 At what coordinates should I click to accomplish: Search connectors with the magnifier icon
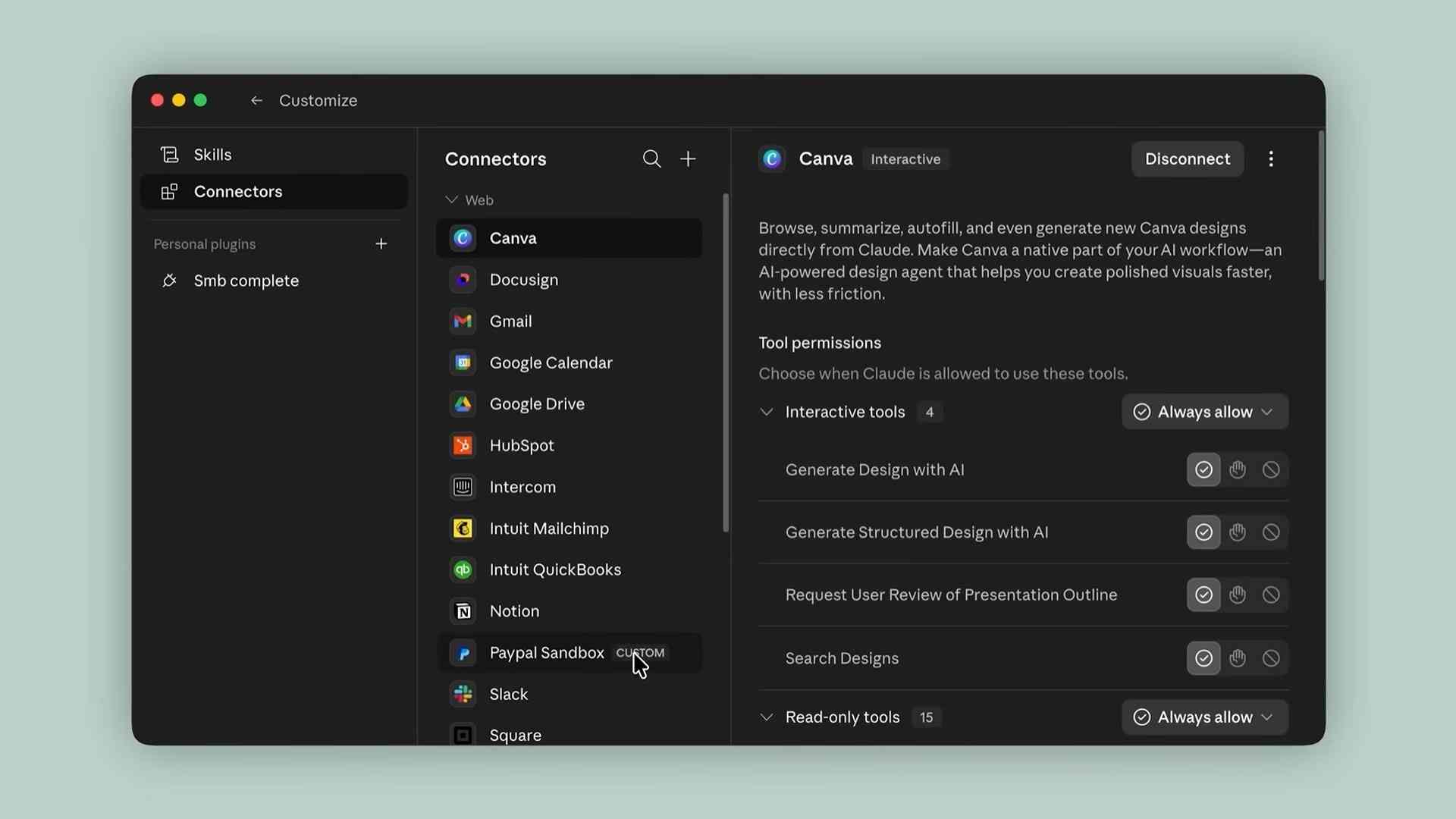tap(651, 158)
